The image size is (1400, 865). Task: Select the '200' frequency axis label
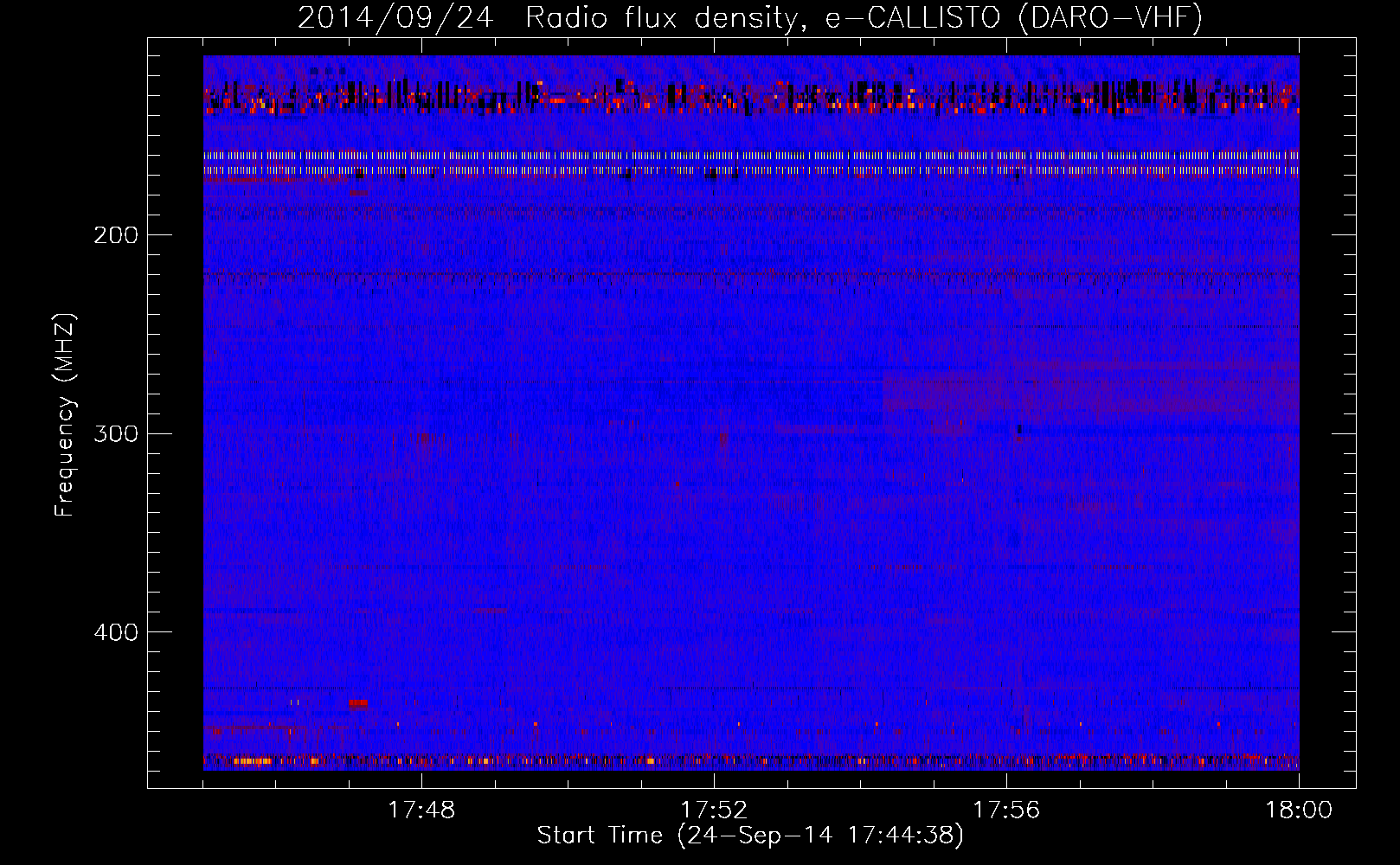point(116,235)
